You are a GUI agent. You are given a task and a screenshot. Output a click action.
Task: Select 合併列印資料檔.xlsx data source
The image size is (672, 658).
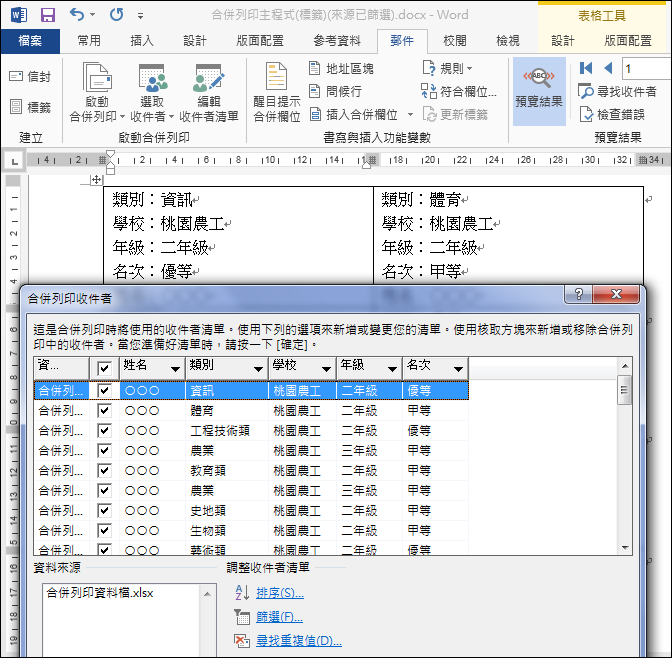100,593
